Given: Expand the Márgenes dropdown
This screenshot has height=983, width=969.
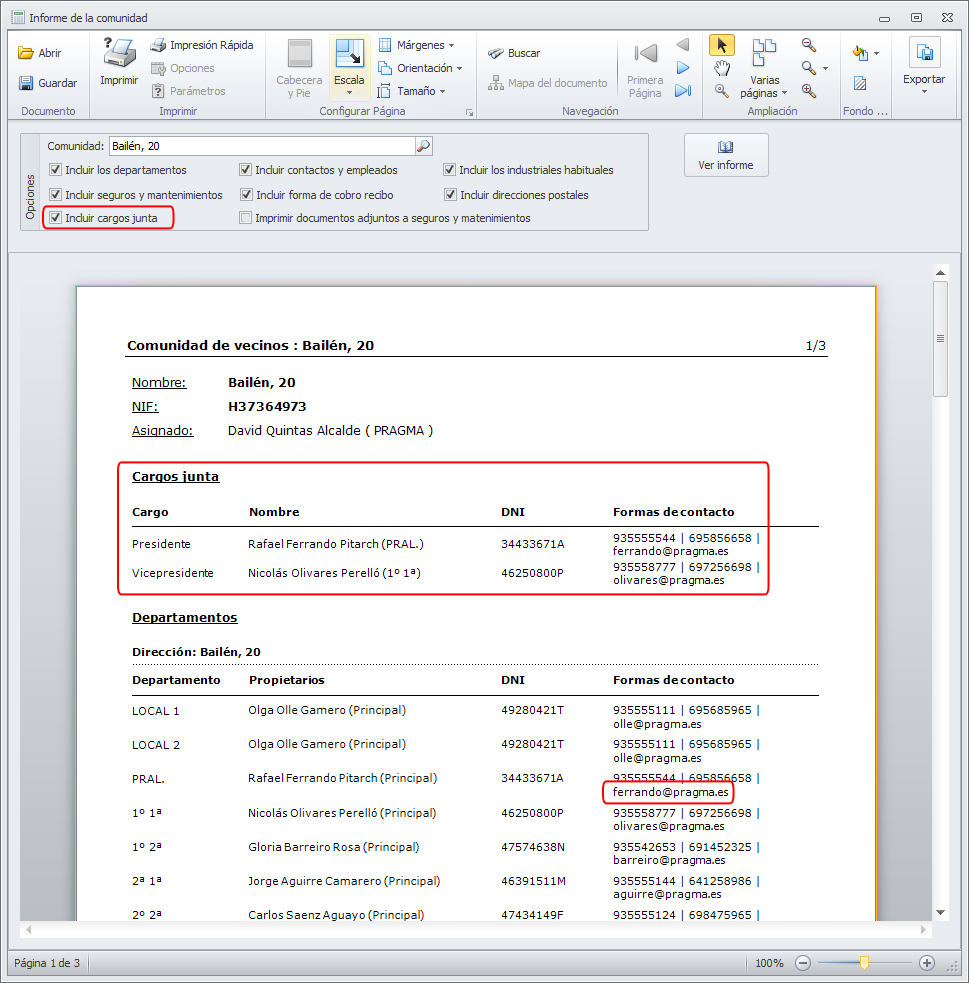Looking at the screenshot, I should pos(417,45).
